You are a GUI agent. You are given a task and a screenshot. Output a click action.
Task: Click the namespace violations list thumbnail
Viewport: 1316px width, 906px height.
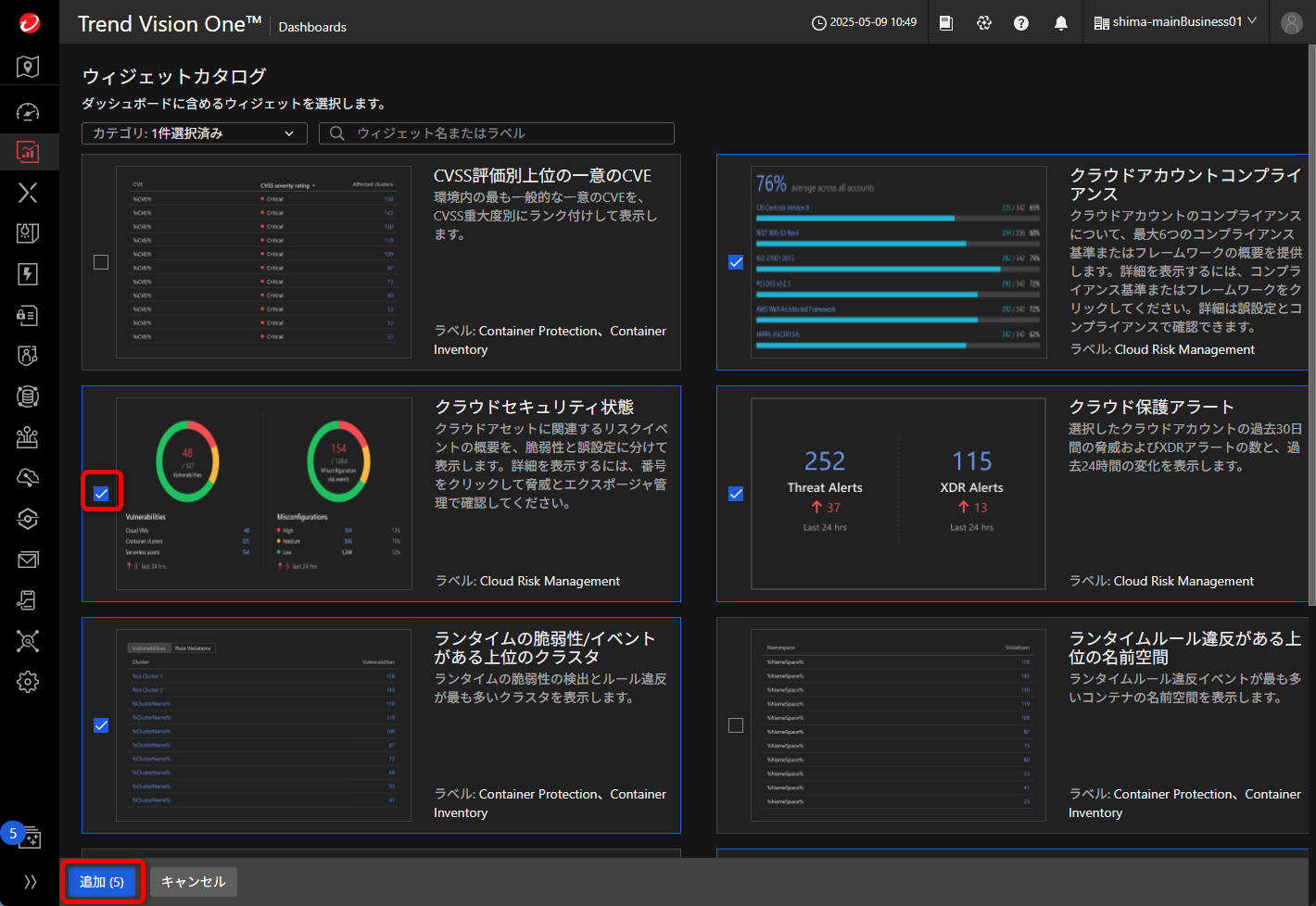point(898,725)
